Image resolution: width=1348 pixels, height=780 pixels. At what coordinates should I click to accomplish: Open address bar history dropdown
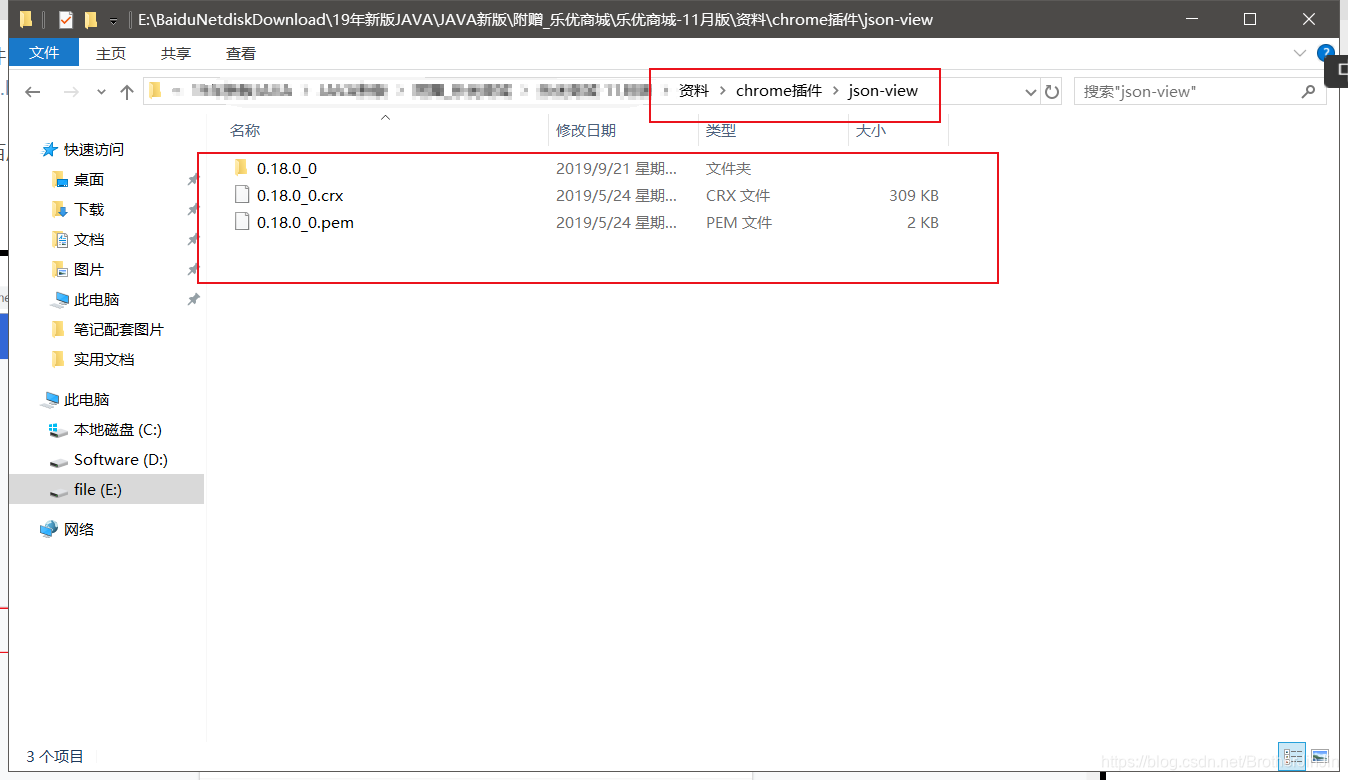1031,91
